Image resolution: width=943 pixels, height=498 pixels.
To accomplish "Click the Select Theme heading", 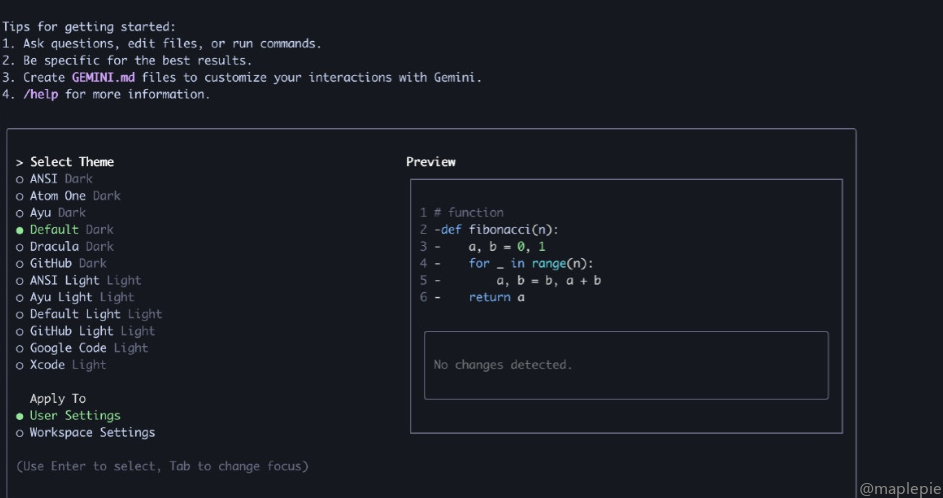I will [71, 162].
